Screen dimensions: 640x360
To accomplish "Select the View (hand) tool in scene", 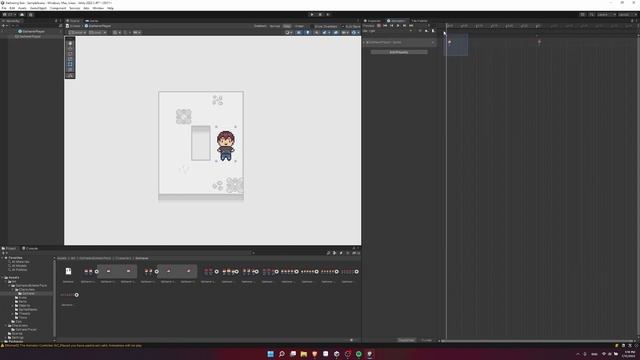I will (70, 43).
